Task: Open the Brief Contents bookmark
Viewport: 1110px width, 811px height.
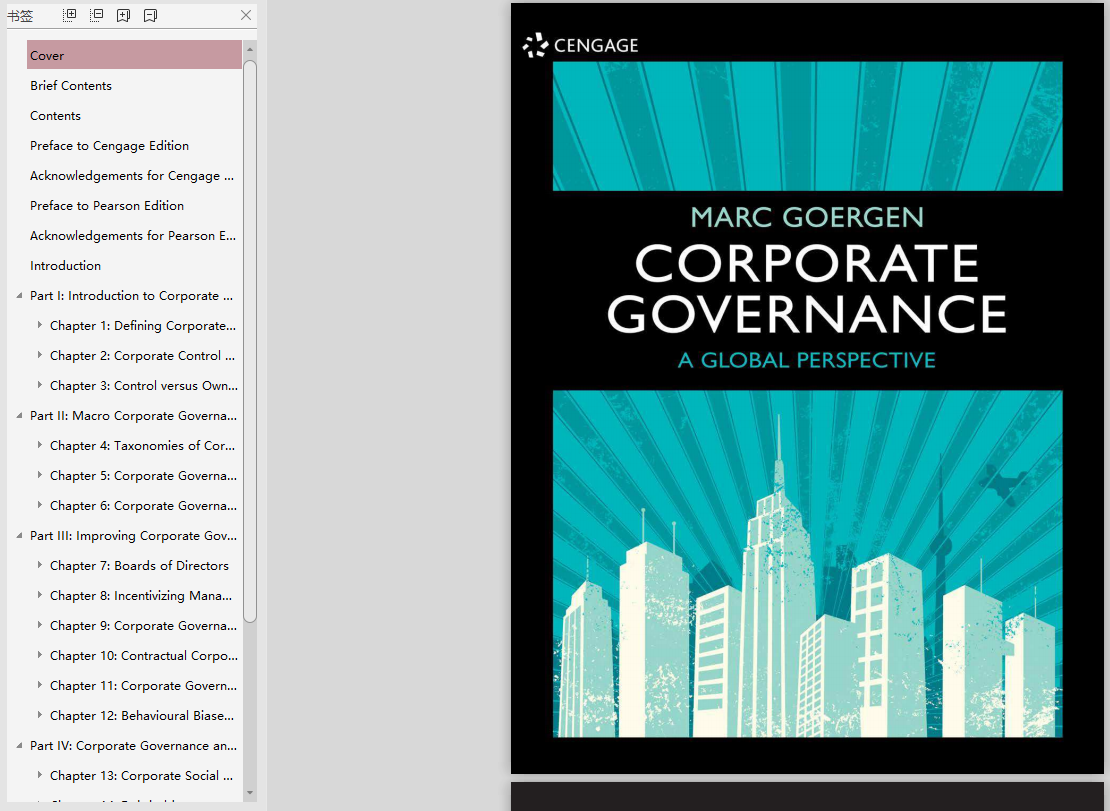Action: click(x=71, y=86)
